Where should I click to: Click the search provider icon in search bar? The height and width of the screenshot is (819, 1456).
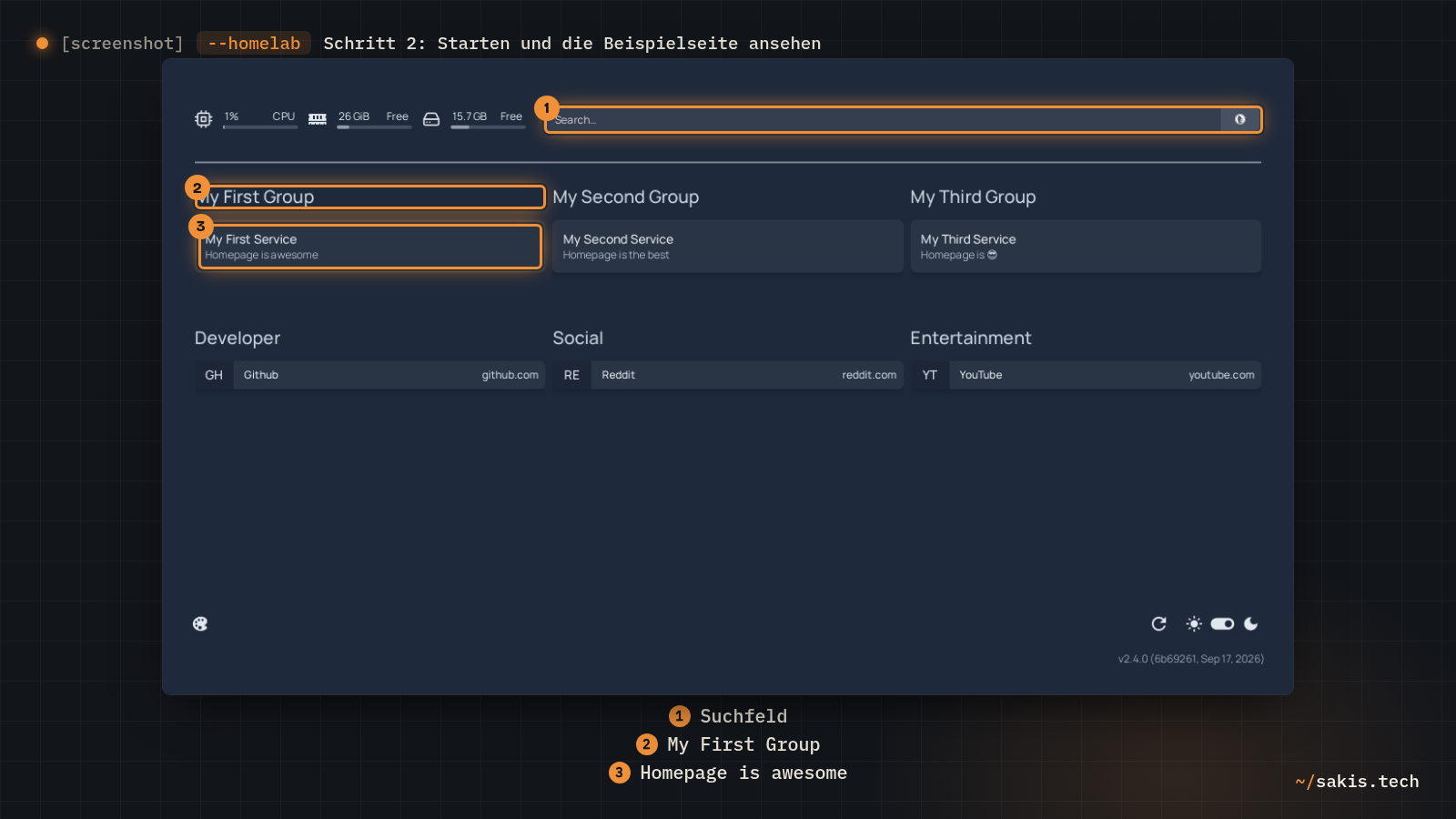(1239, 119)
